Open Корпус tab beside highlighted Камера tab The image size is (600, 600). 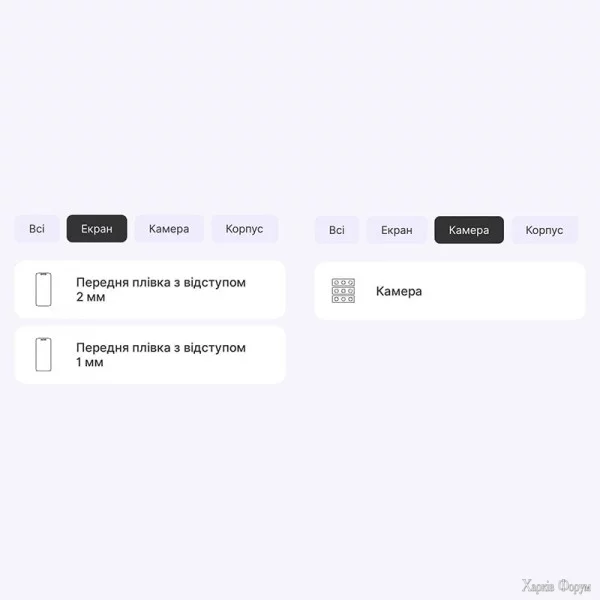click(x=544, y=230)
